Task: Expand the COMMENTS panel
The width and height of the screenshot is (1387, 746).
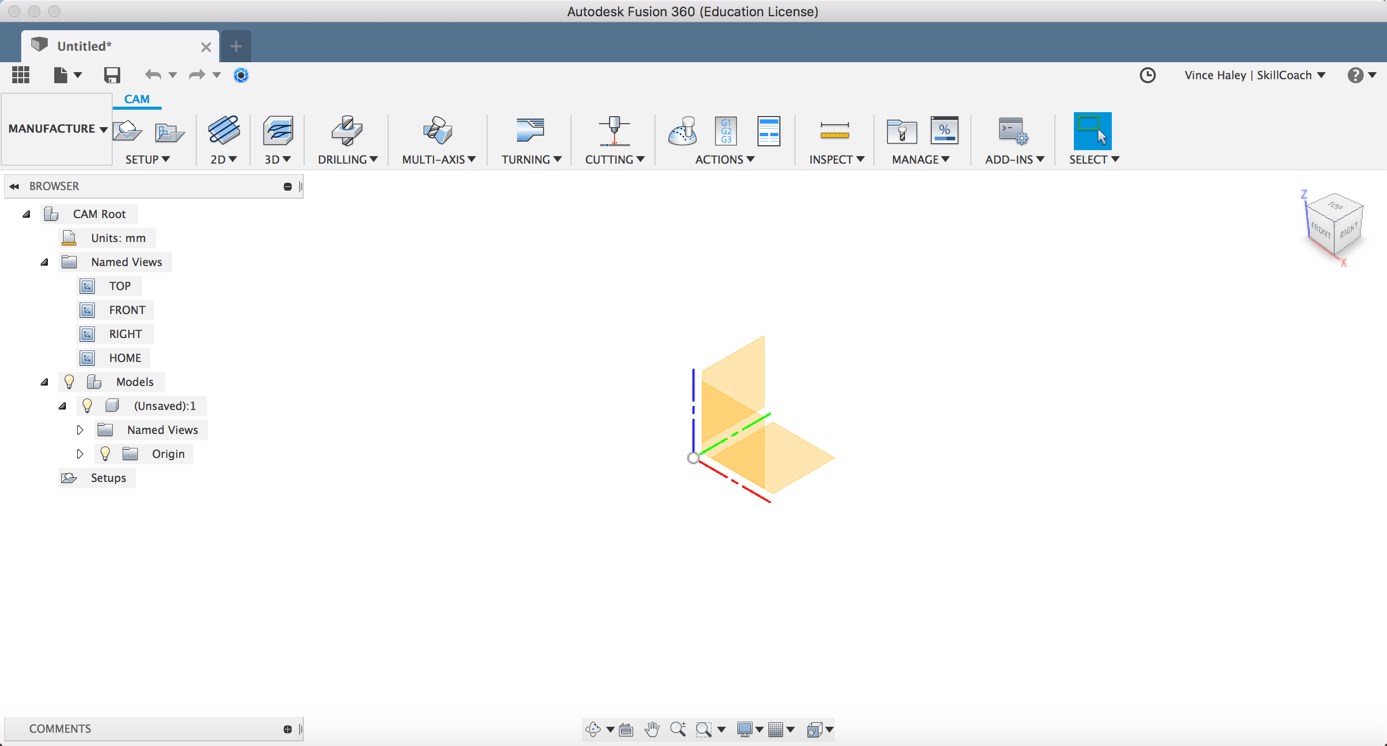Action: coord(287,729)
